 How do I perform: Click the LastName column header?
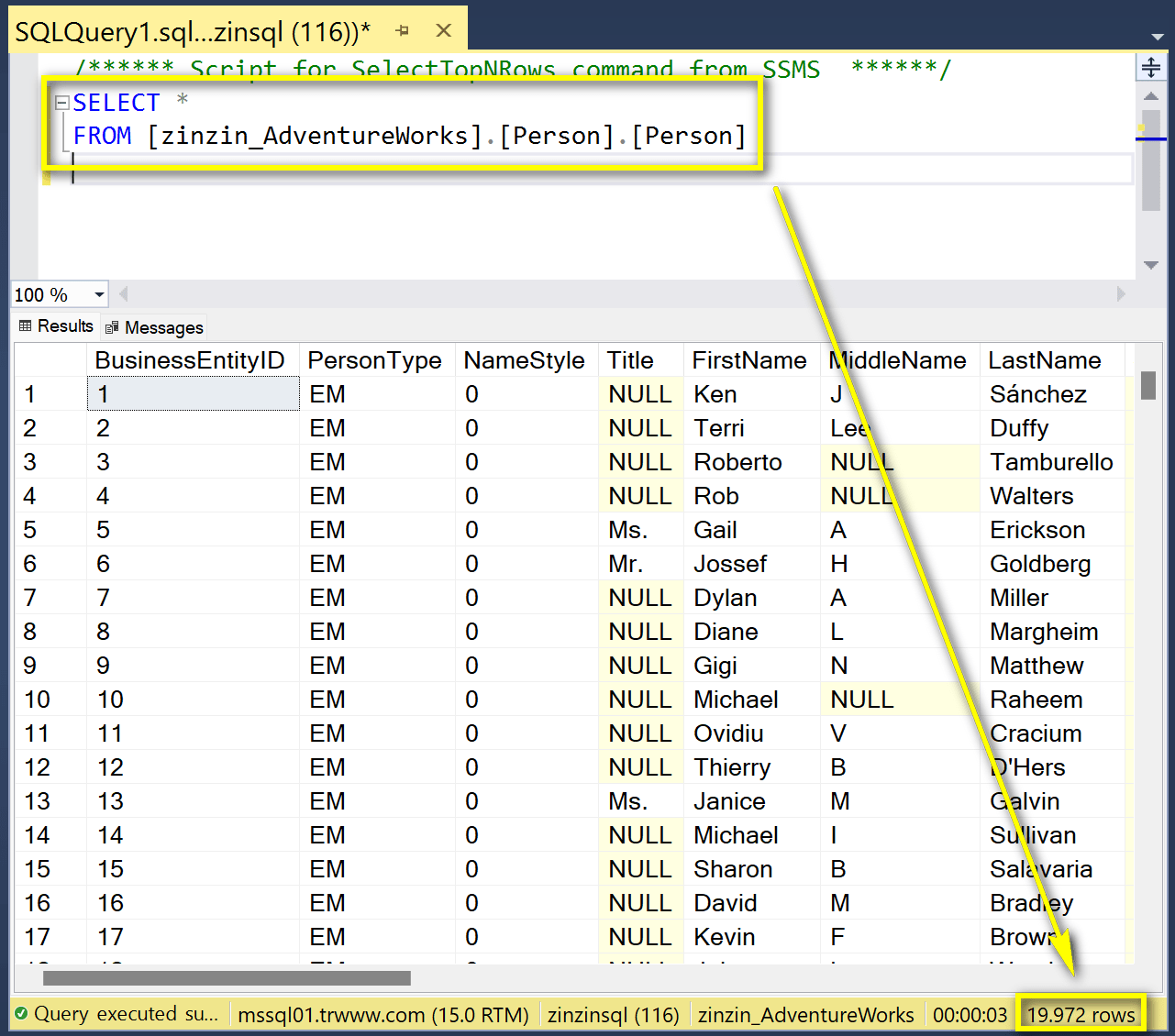pos(1052,360)
